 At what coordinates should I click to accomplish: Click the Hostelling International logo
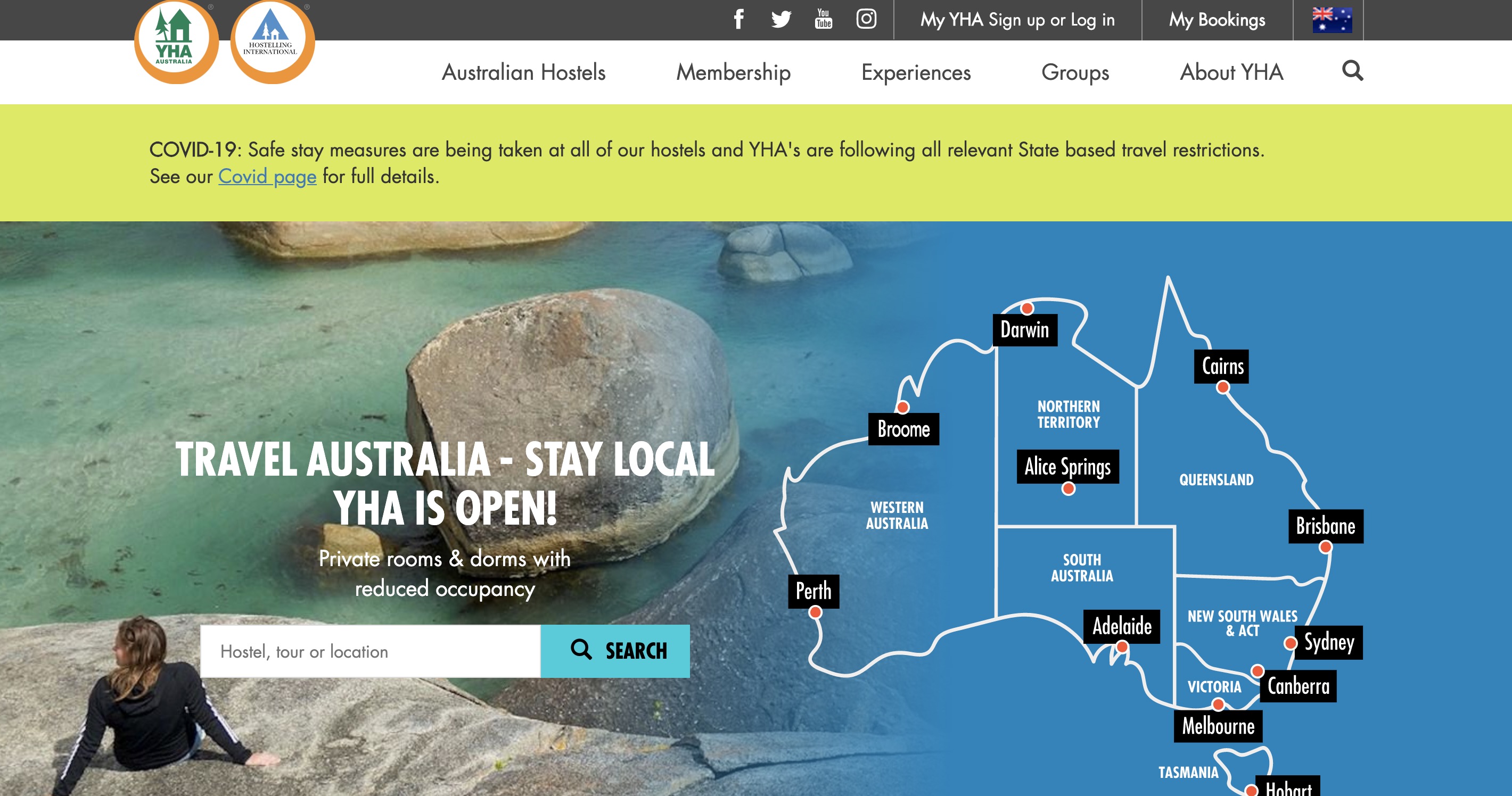click(x=273, y=41)
